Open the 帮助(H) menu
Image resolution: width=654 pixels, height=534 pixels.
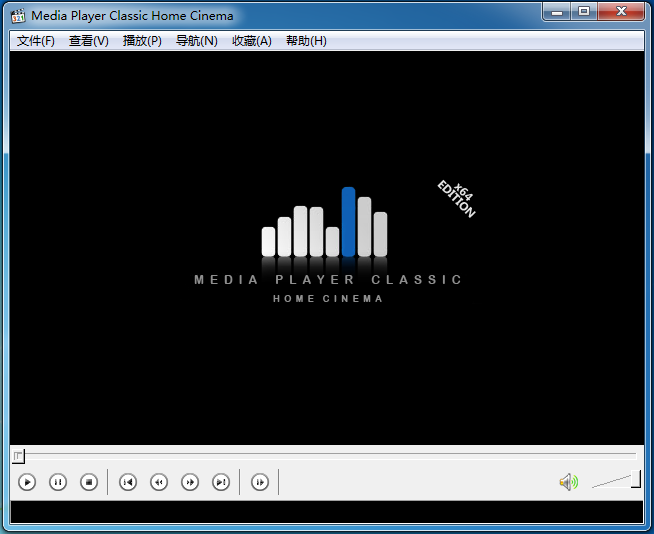pos(306,41)
